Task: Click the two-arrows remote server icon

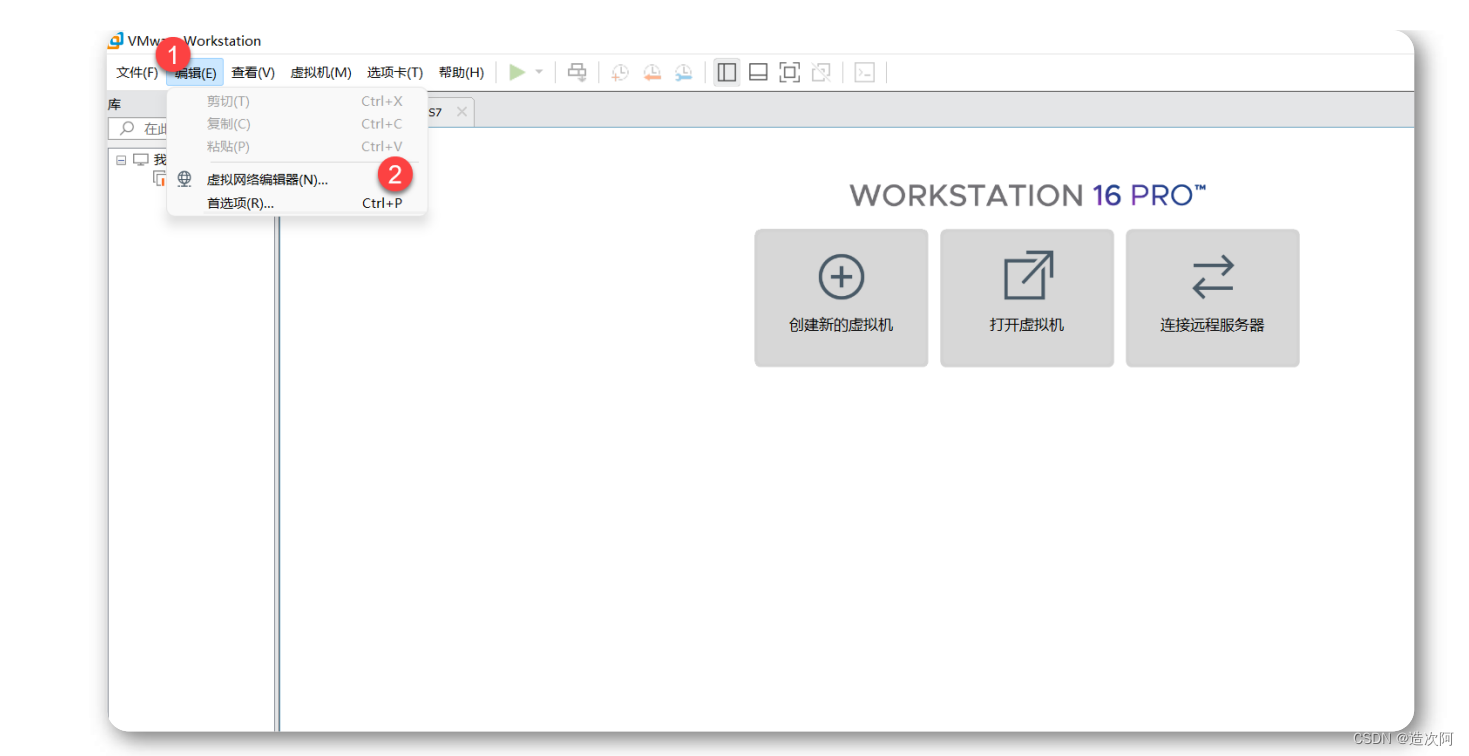Action: tap(1213, 277)
